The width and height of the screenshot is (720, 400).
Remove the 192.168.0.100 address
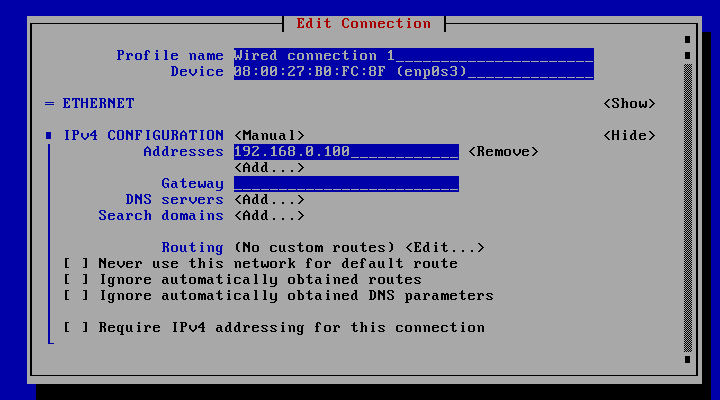(x=503, y=151)
